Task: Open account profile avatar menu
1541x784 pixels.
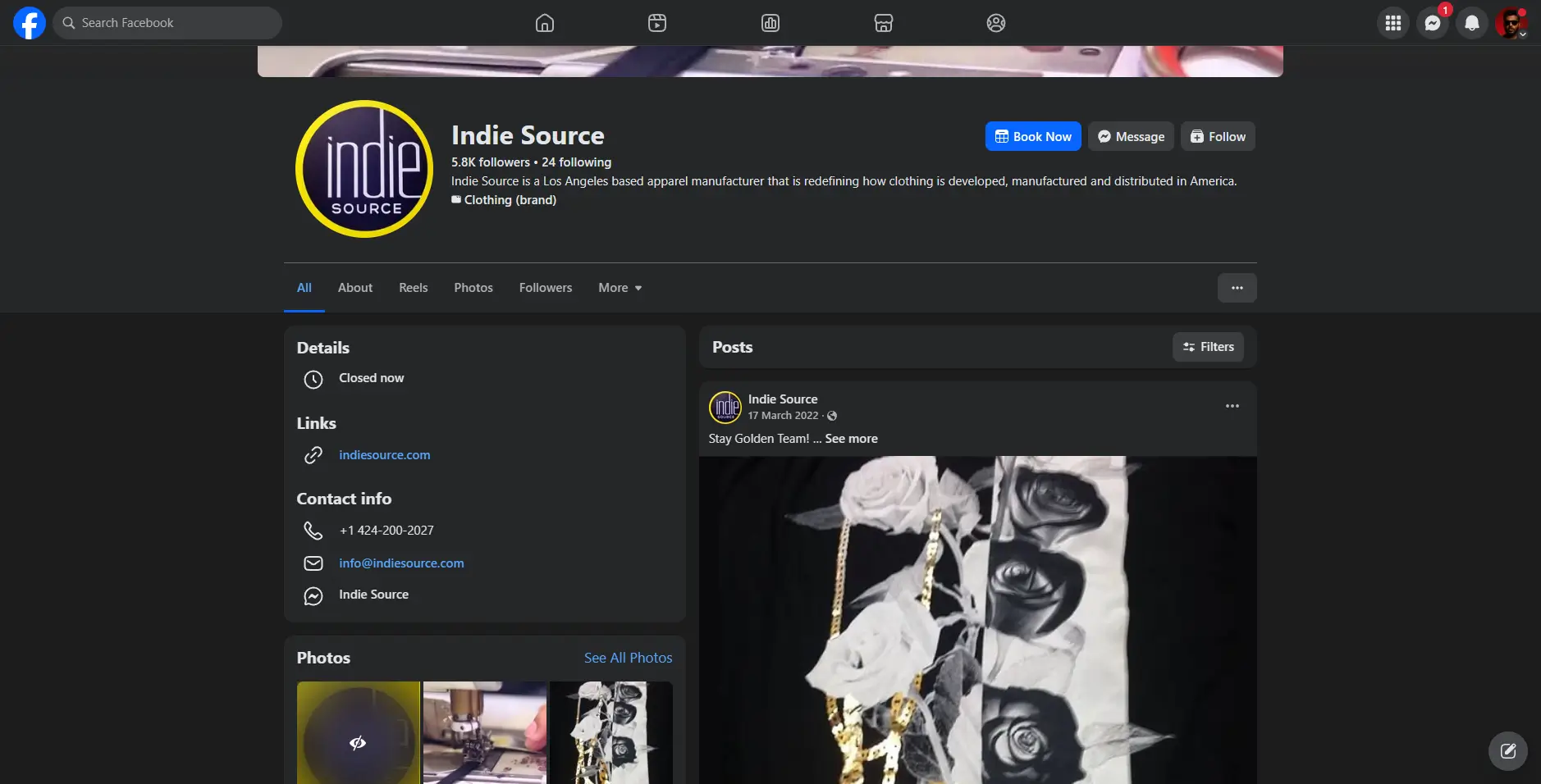Action: 1511,23
